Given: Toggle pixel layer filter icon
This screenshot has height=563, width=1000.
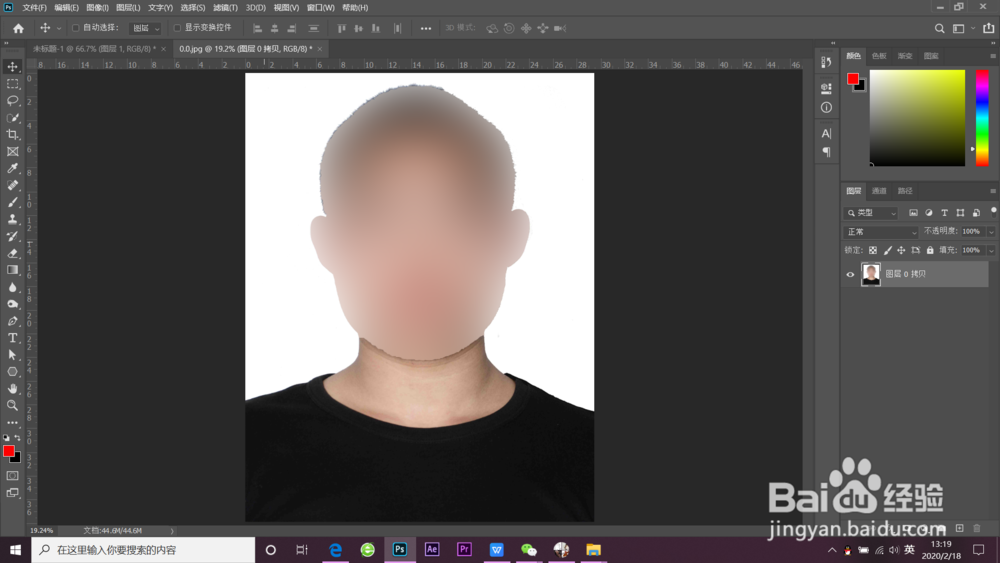Looking at the screenshot, I should pyautogui.click(x=913, y=213).
